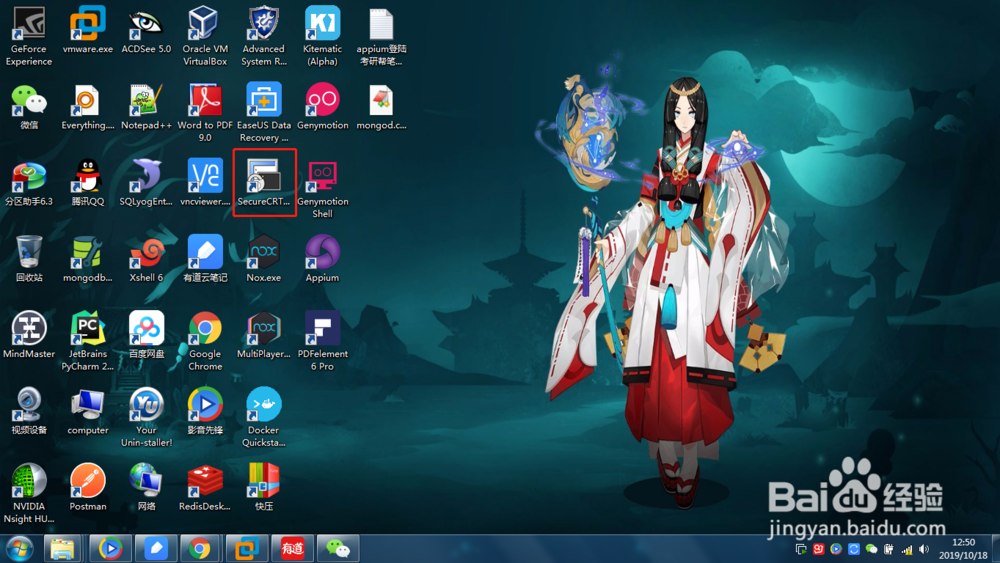The width and height of the screenshot is (1000, 563).
Task: Click the 快压 archive tool icon
Action: (x=263, y=487)
